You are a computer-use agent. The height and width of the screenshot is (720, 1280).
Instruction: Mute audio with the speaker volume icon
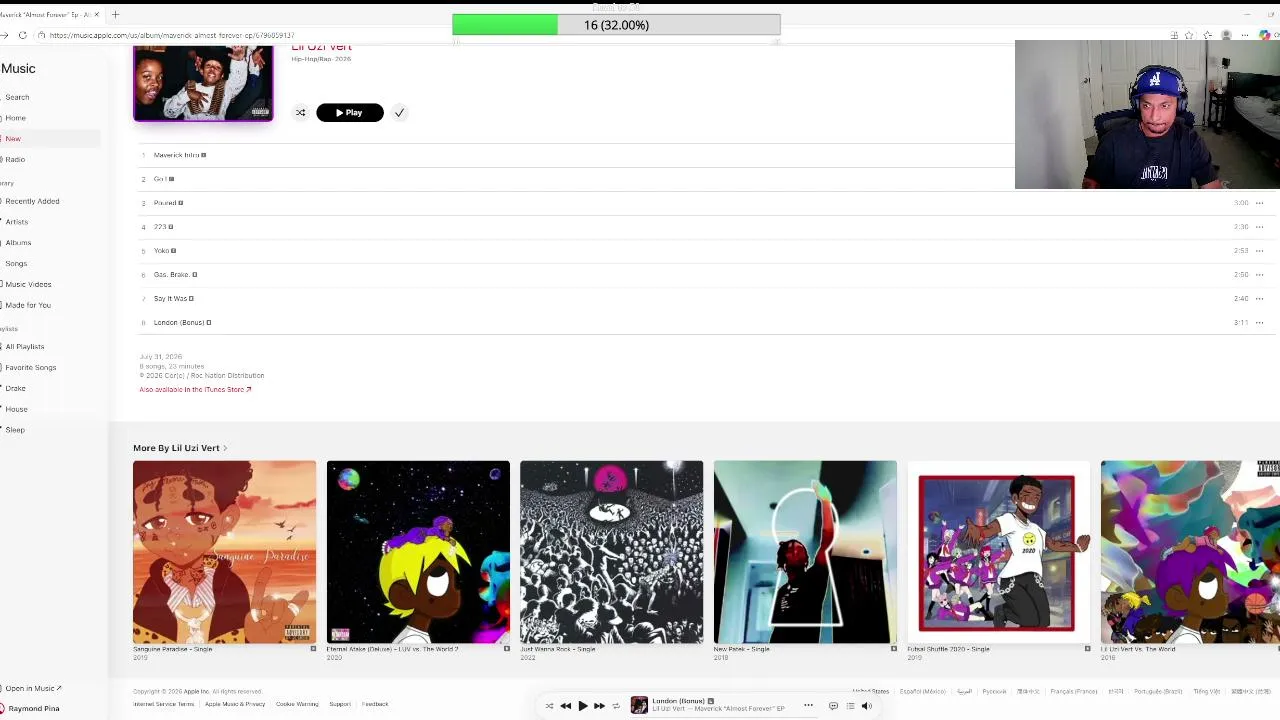[x=867, y=706]
